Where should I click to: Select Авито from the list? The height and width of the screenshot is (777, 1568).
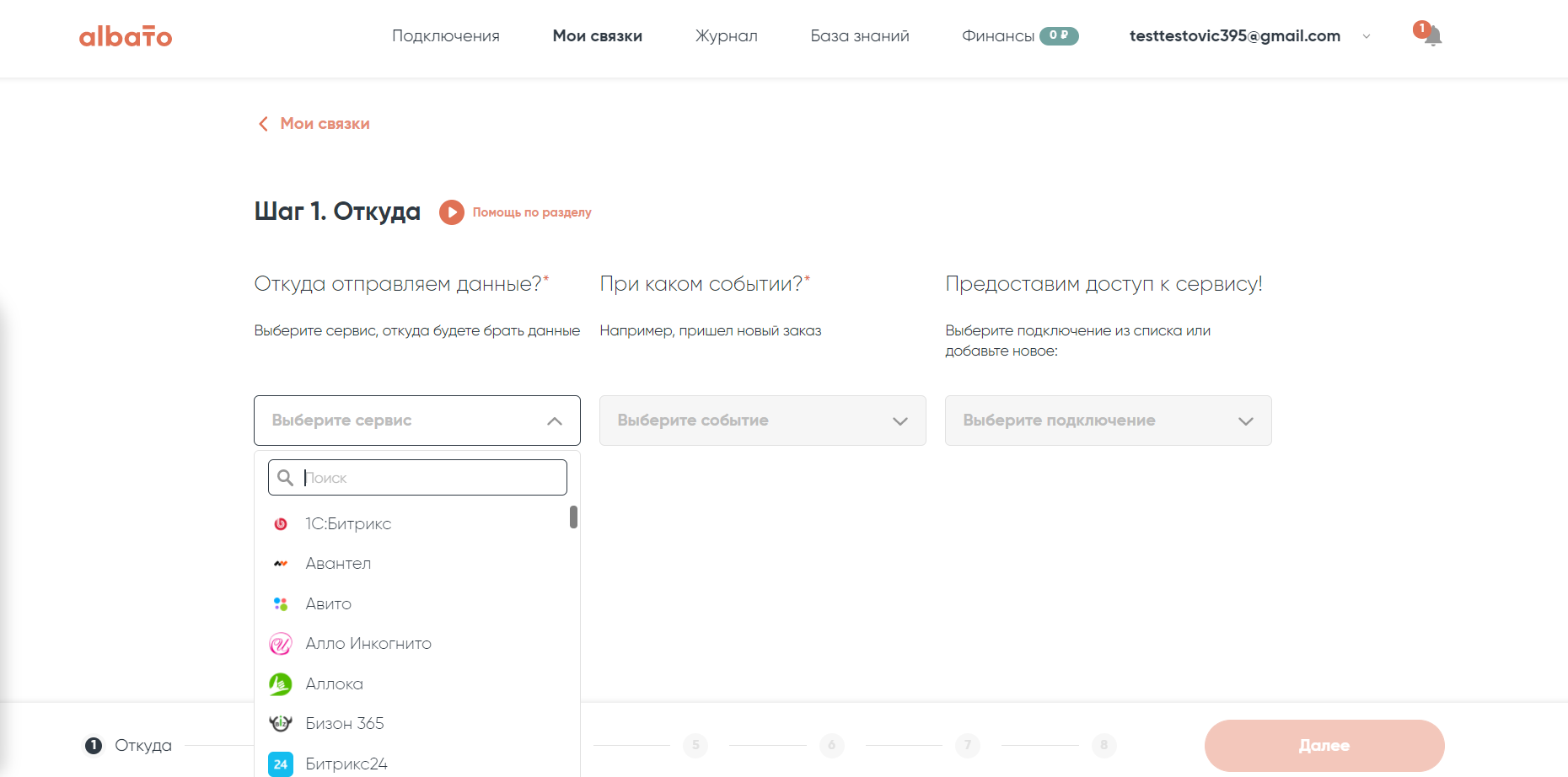tap(328, 604)
